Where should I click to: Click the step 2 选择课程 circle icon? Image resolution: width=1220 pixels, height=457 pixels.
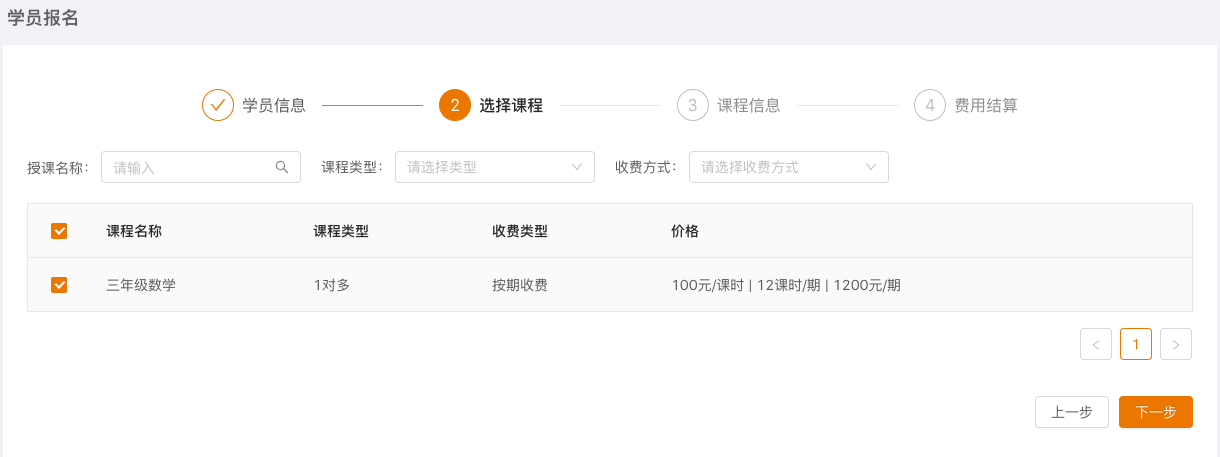pyautogui.click(x=455, y=105)
